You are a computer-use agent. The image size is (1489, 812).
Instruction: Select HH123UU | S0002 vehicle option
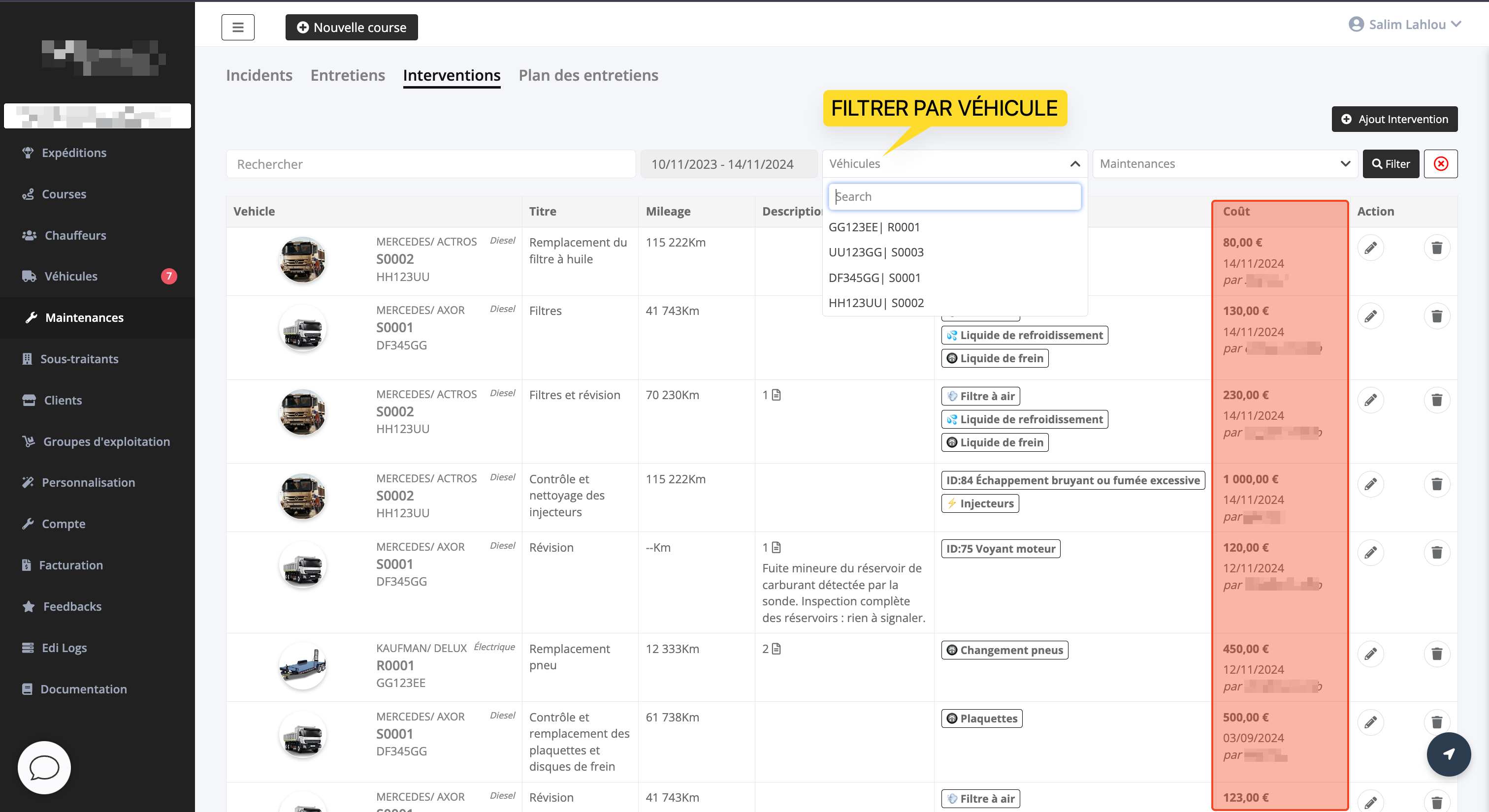tap(876, 303)
